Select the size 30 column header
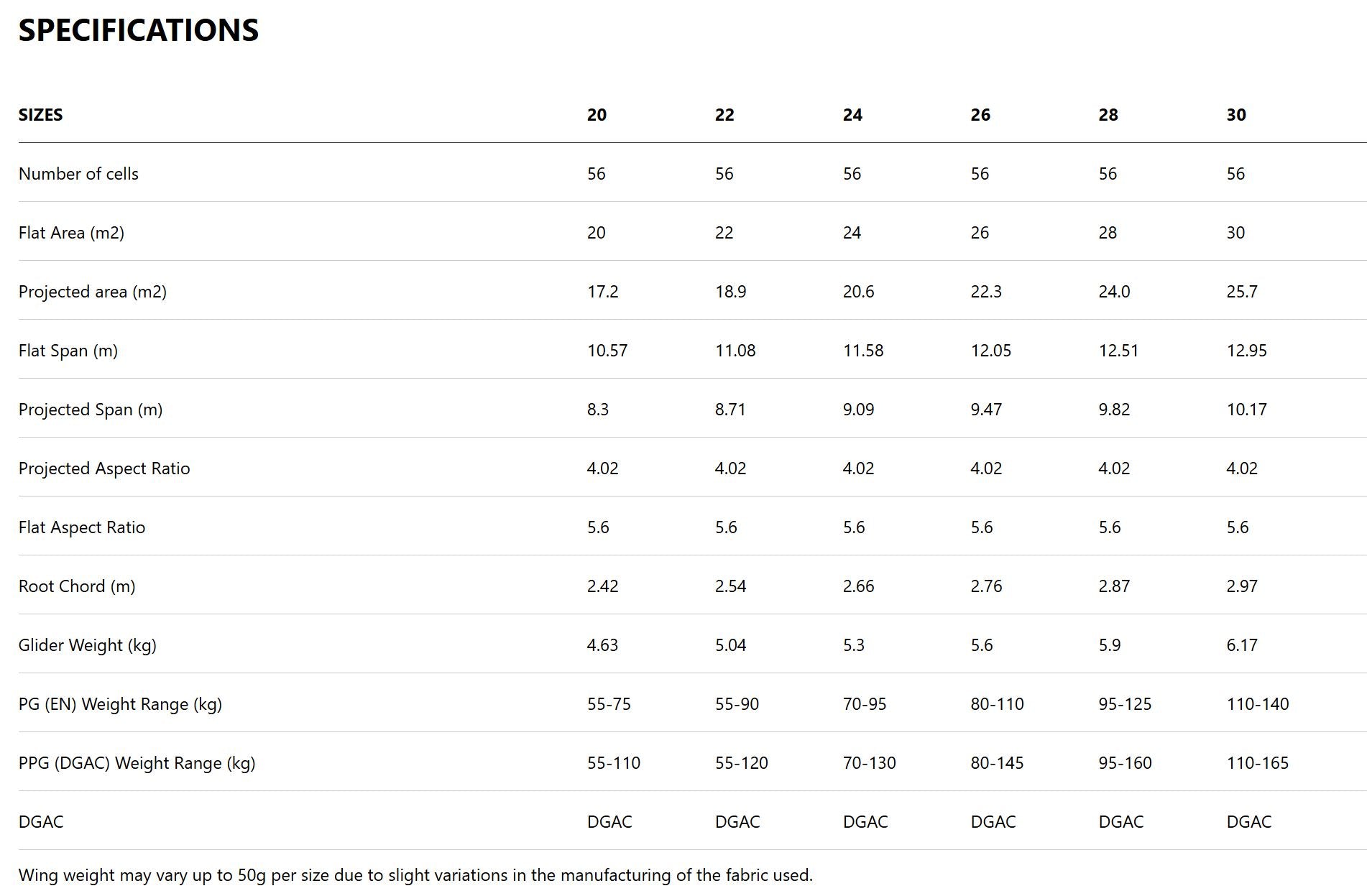The width and height of the screenshot is (1367, 896). coord(1235,115)
